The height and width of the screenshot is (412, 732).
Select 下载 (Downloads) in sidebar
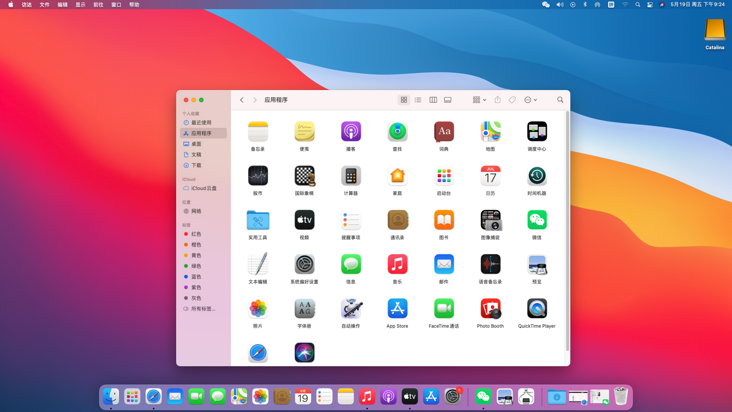click(x=204, y=165)
